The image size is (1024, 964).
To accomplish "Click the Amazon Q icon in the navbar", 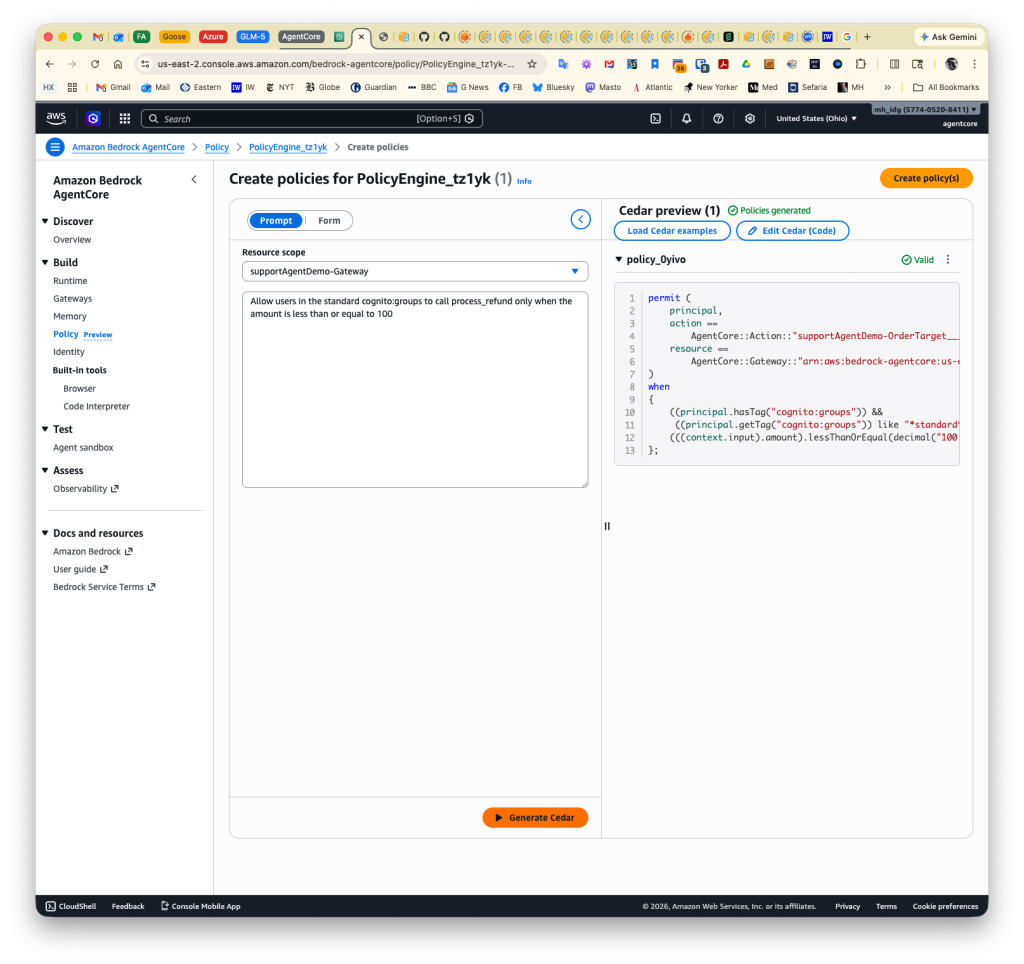I will 92,118.
